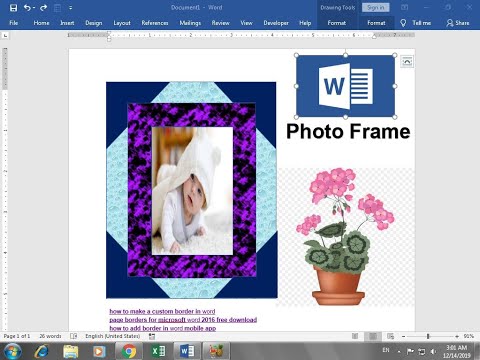Show hidden tray icons arrow
This screenshot has height=360, width=480.
click(399, 351)
